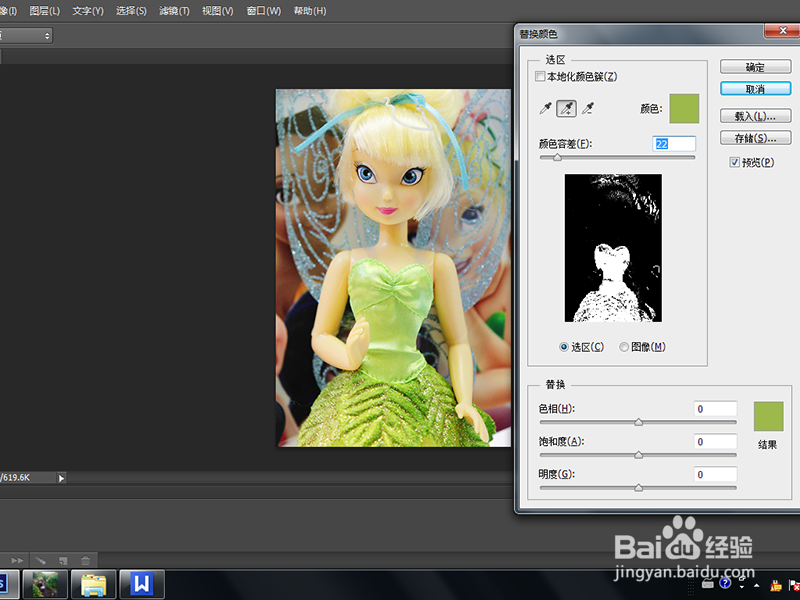
Task: Click the 饱和度(A) value field
Action: click(715, 441)
